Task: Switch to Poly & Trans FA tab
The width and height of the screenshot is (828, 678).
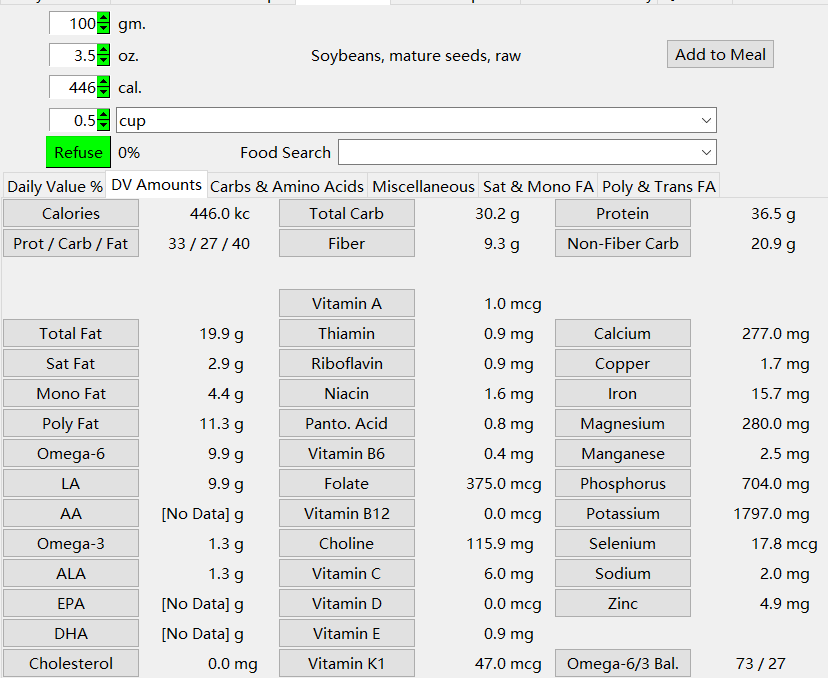Action: coord(658,186)
